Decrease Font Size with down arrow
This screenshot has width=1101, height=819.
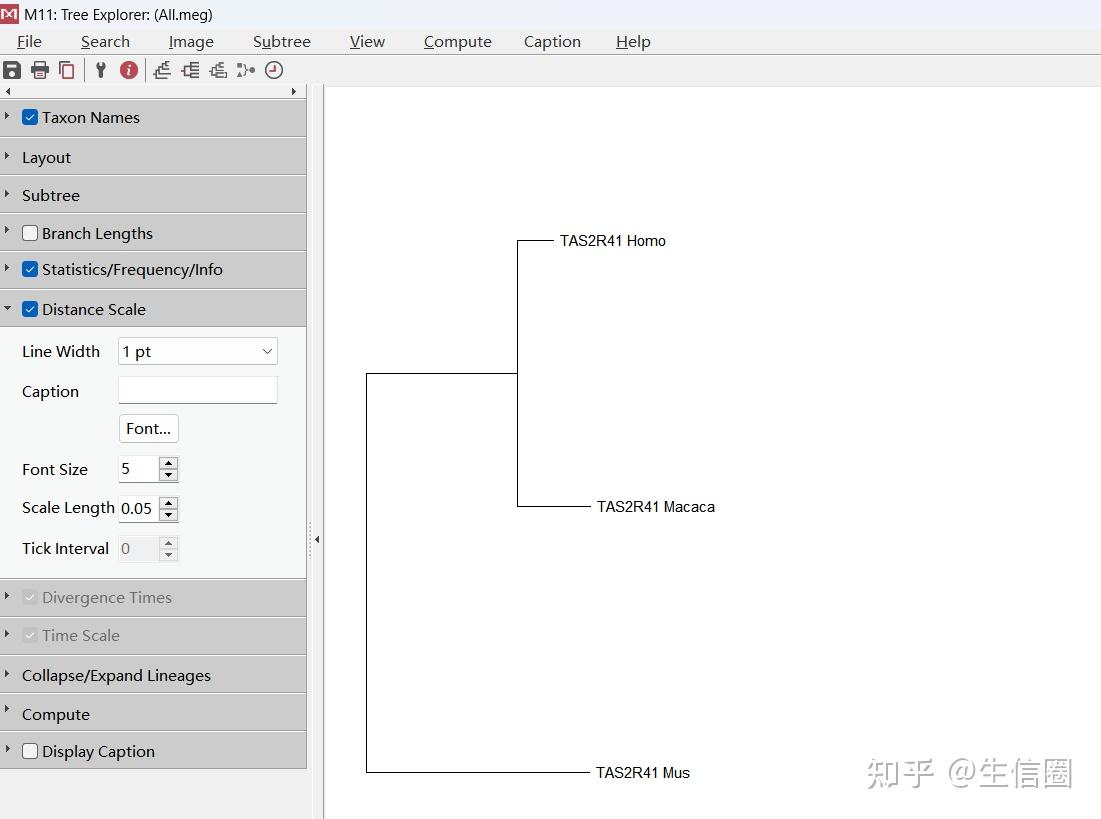pos(169,476)
